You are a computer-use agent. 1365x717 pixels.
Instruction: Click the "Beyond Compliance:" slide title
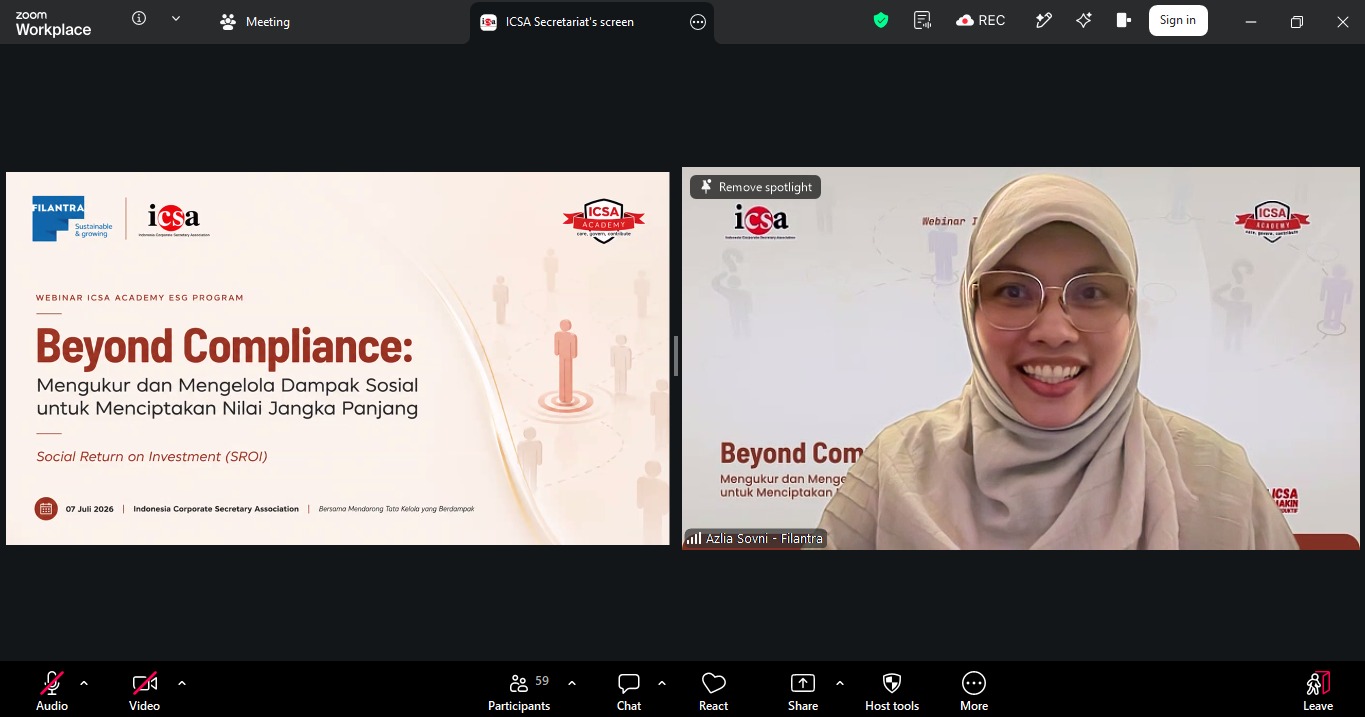tap(224, 347)
